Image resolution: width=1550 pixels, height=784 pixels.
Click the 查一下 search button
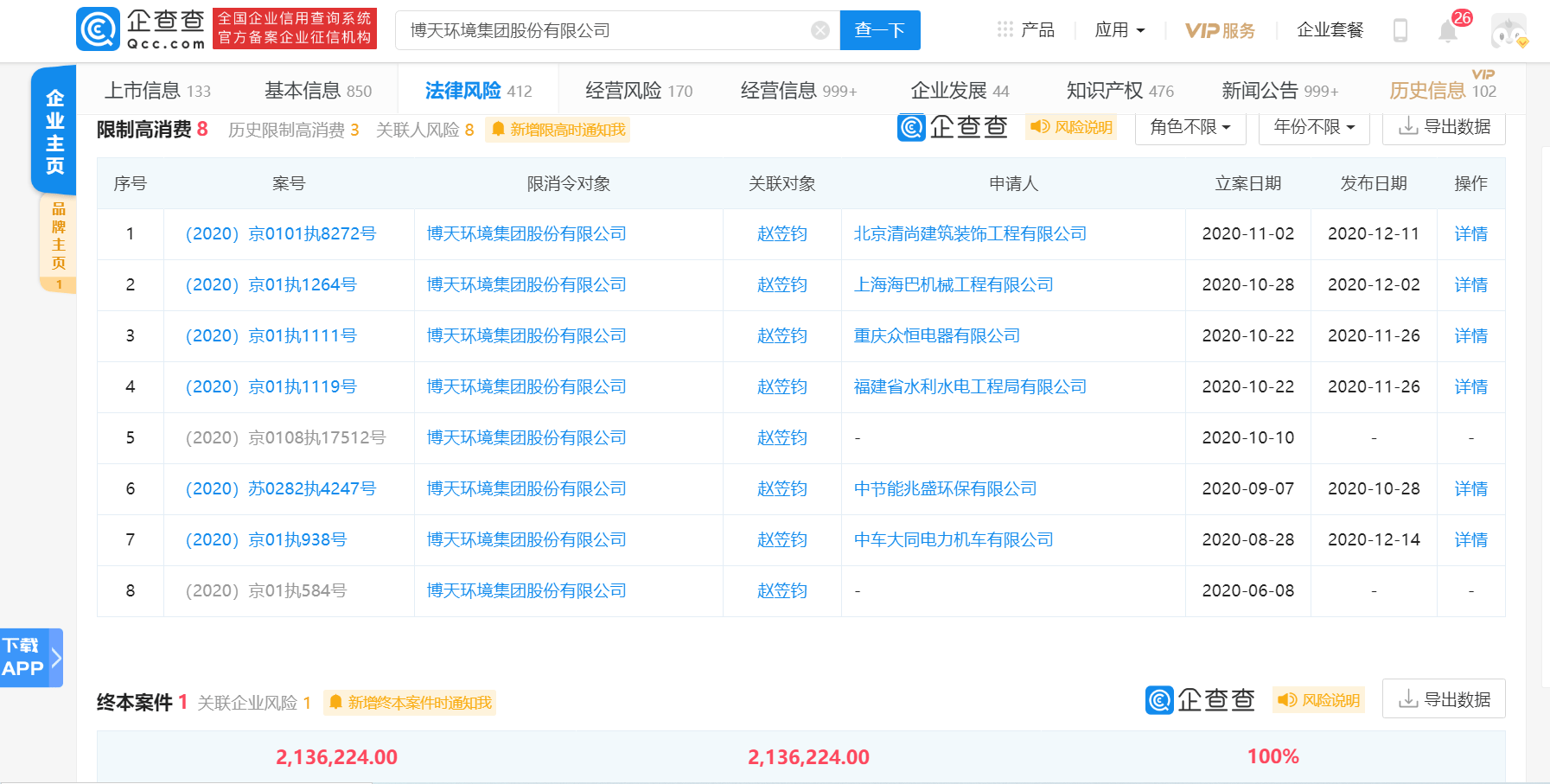tap(880, 30)
